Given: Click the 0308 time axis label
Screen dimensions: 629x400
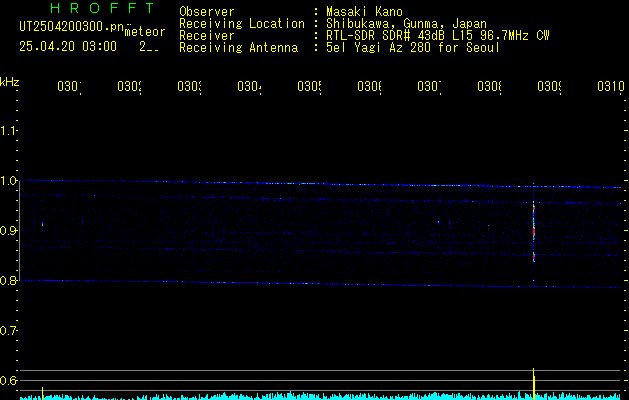Looking at the screenshot, I should pyautogui.click(x=489, y=86).
